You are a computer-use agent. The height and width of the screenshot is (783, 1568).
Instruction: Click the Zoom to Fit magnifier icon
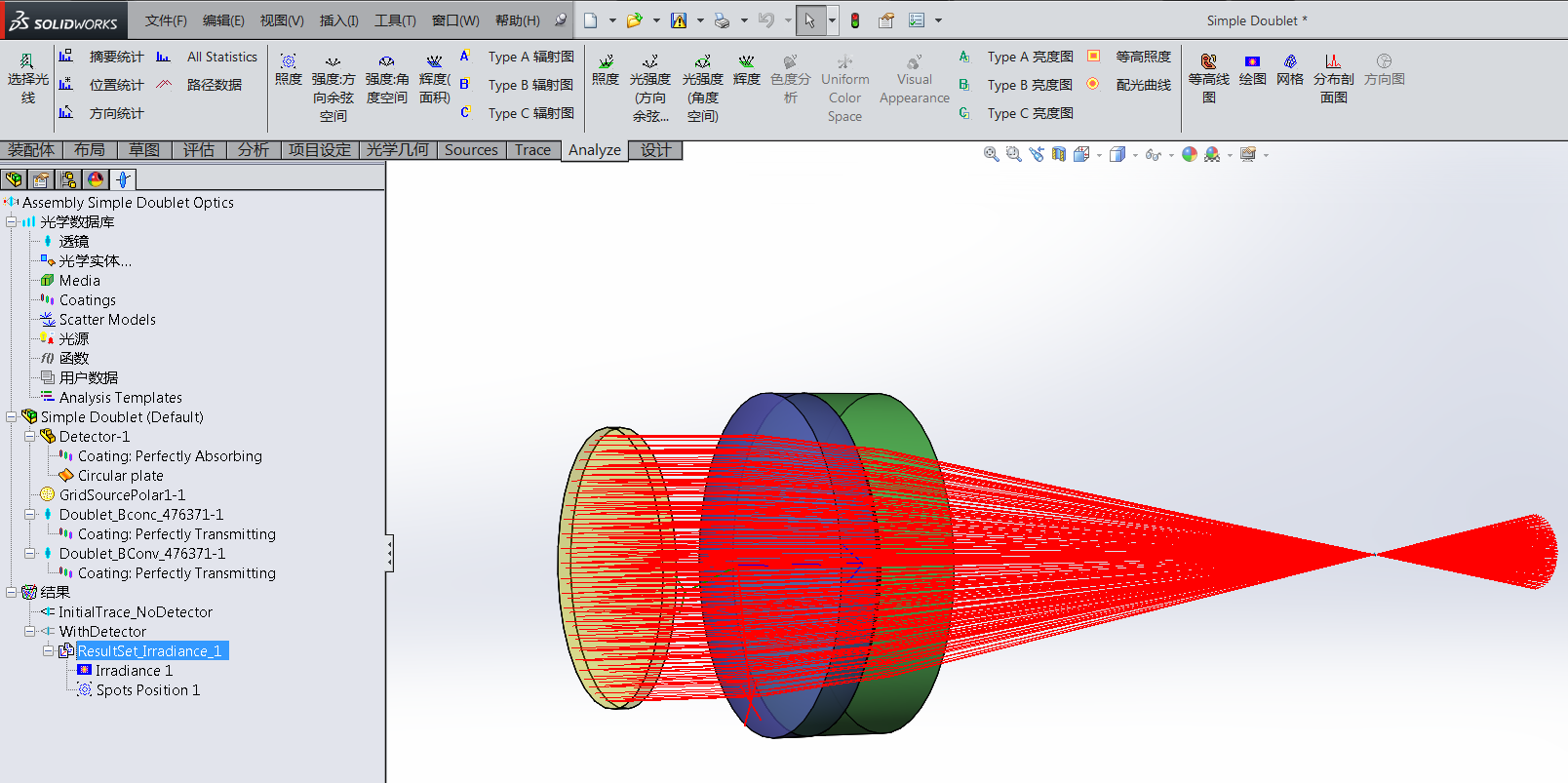(991, 154)
